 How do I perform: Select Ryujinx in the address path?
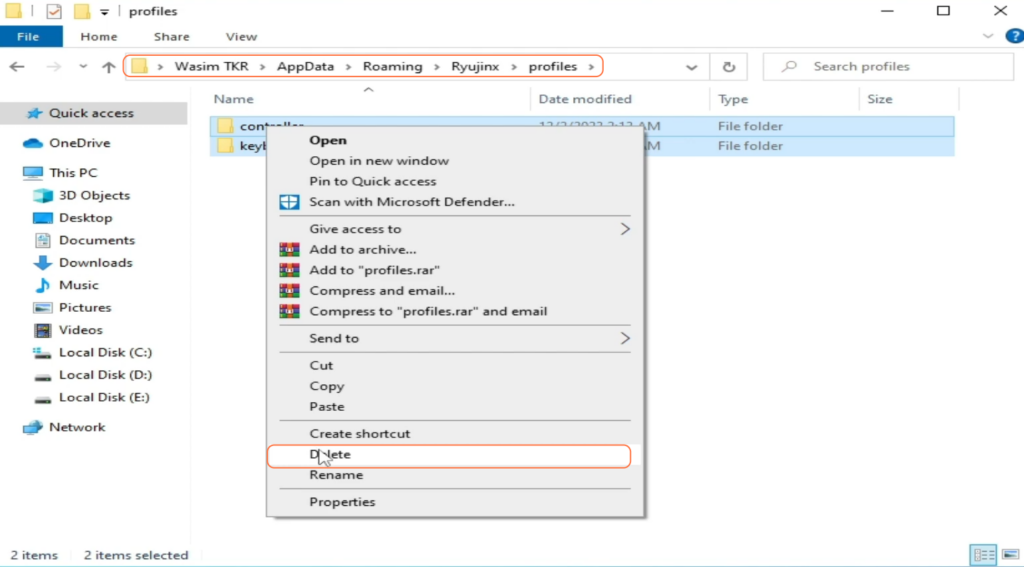coord(475,67)
